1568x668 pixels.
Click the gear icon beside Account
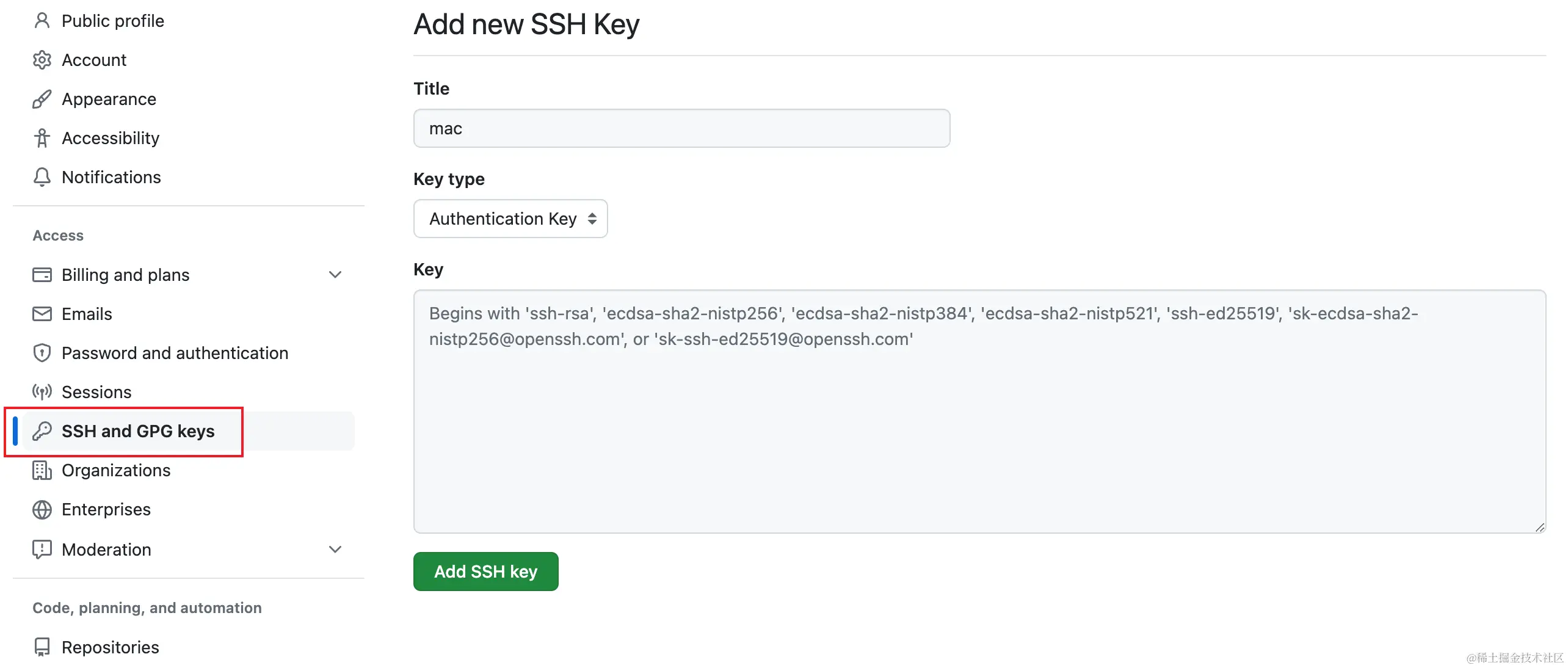[x=42, y=60]
